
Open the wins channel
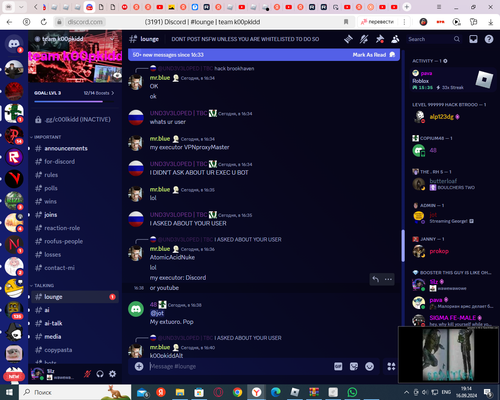(75, 202)
